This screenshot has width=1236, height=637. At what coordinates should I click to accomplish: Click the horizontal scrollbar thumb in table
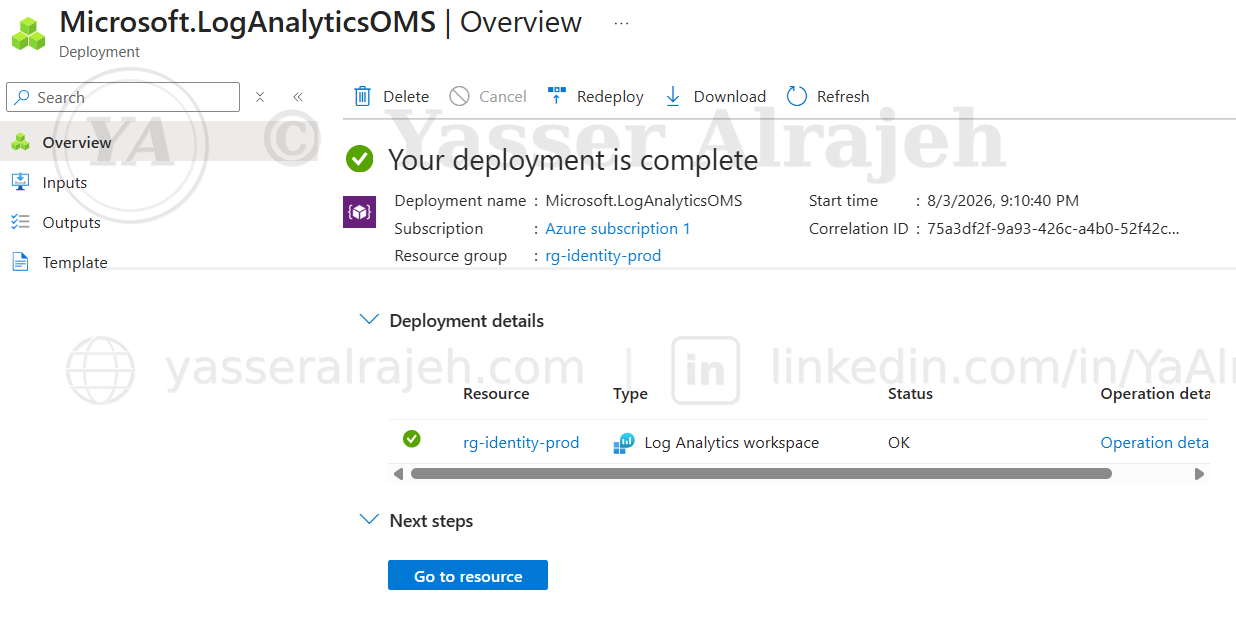(x=761, y=473)
